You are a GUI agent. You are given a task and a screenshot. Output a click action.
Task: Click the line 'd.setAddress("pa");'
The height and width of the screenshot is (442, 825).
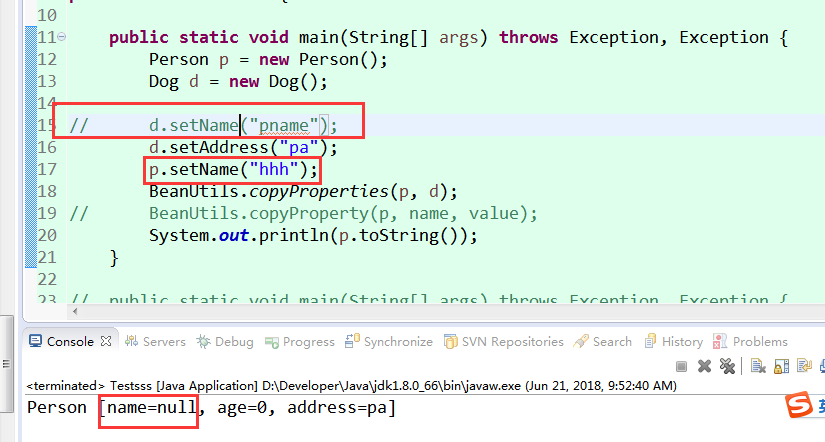(243, 147)
